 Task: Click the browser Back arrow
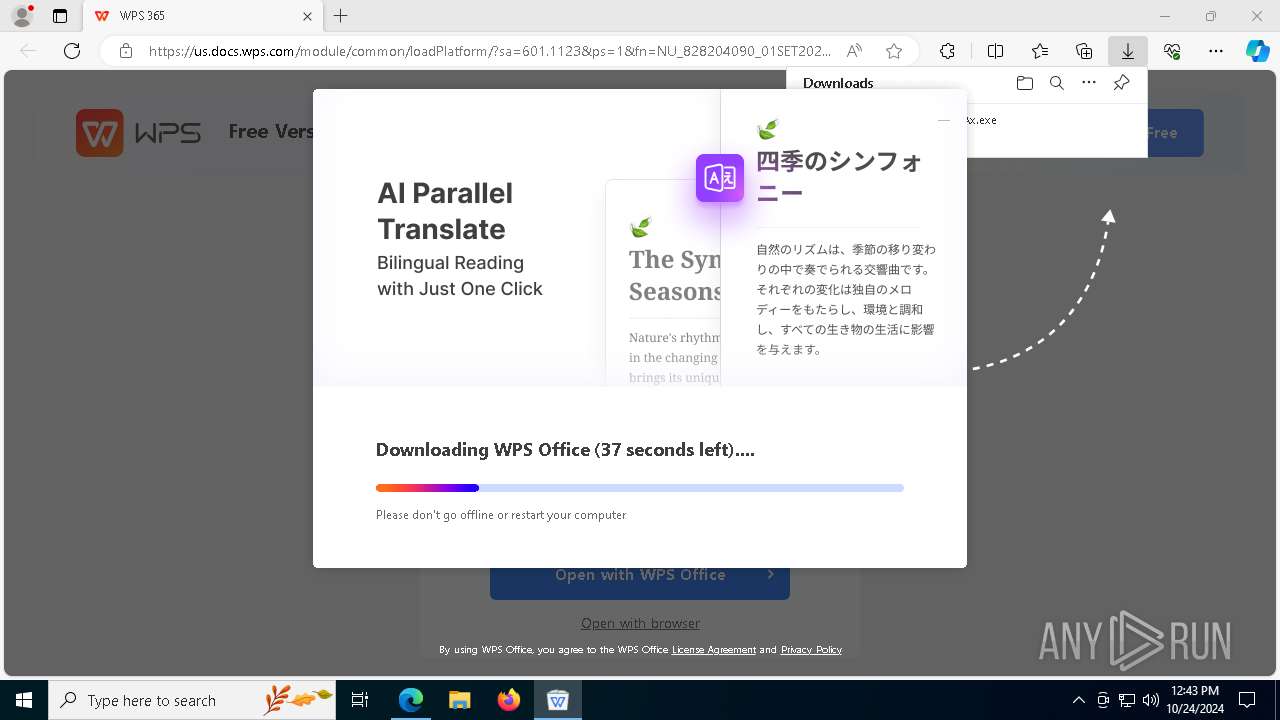click(28, 51)
